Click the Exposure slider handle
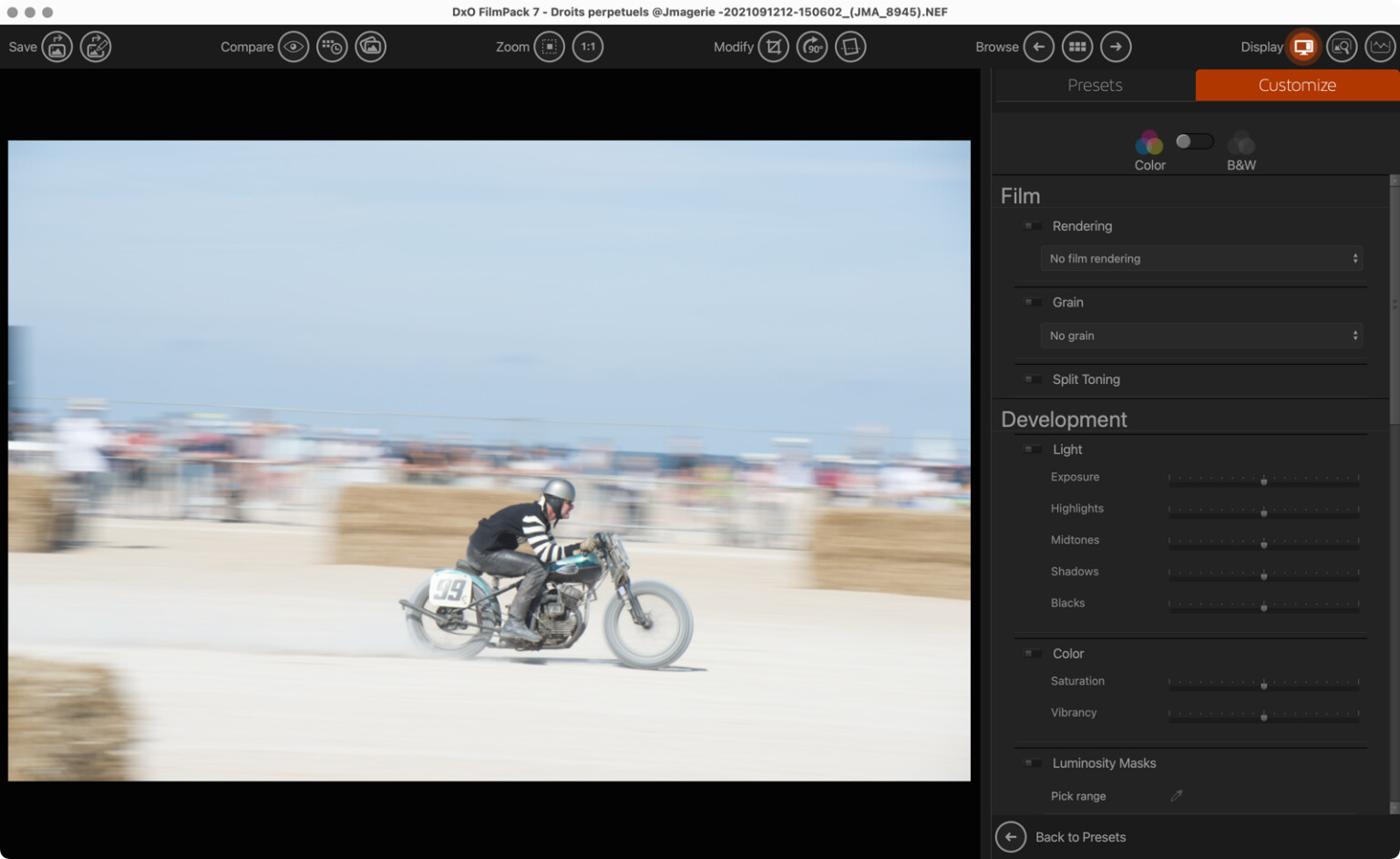The image size is (1400, 859). (x=1264, y=480)
